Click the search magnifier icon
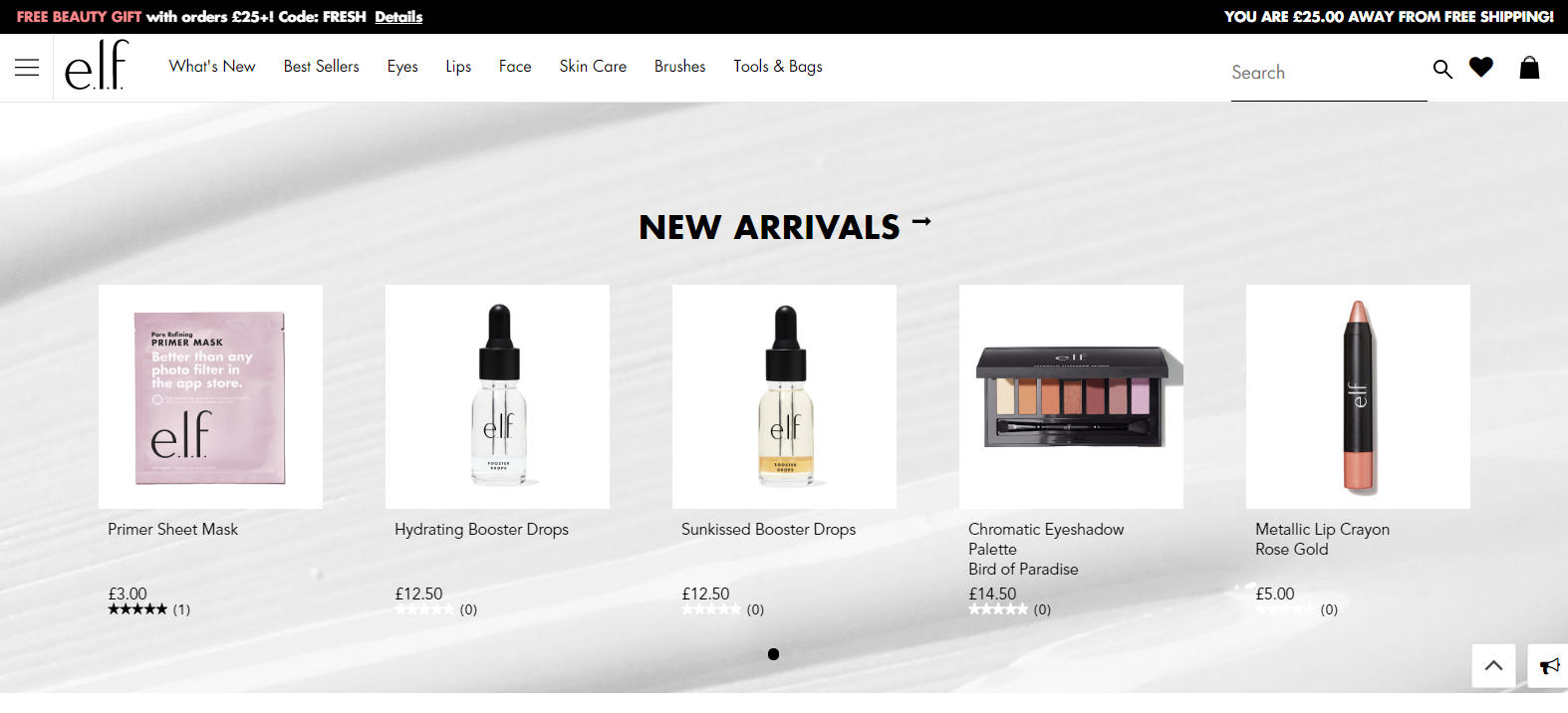The width and height of the screenshot is (1568, 713). [x=1442, y=69]
